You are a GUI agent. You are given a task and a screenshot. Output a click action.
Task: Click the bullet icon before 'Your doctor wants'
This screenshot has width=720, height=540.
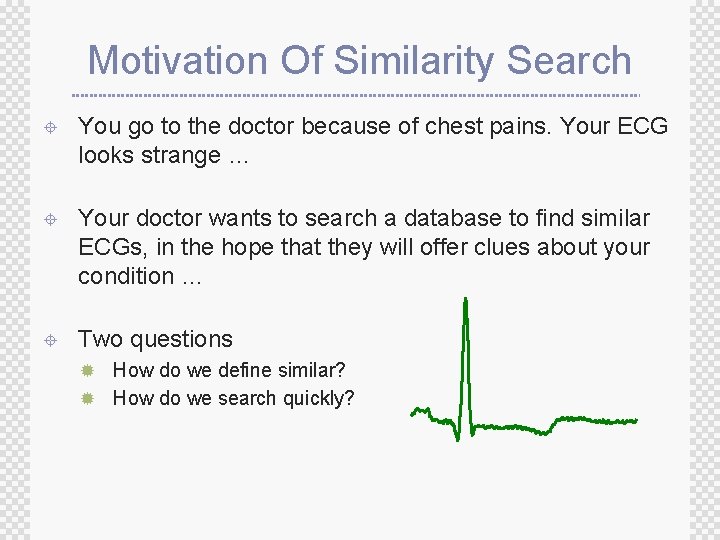coord(49,219)
